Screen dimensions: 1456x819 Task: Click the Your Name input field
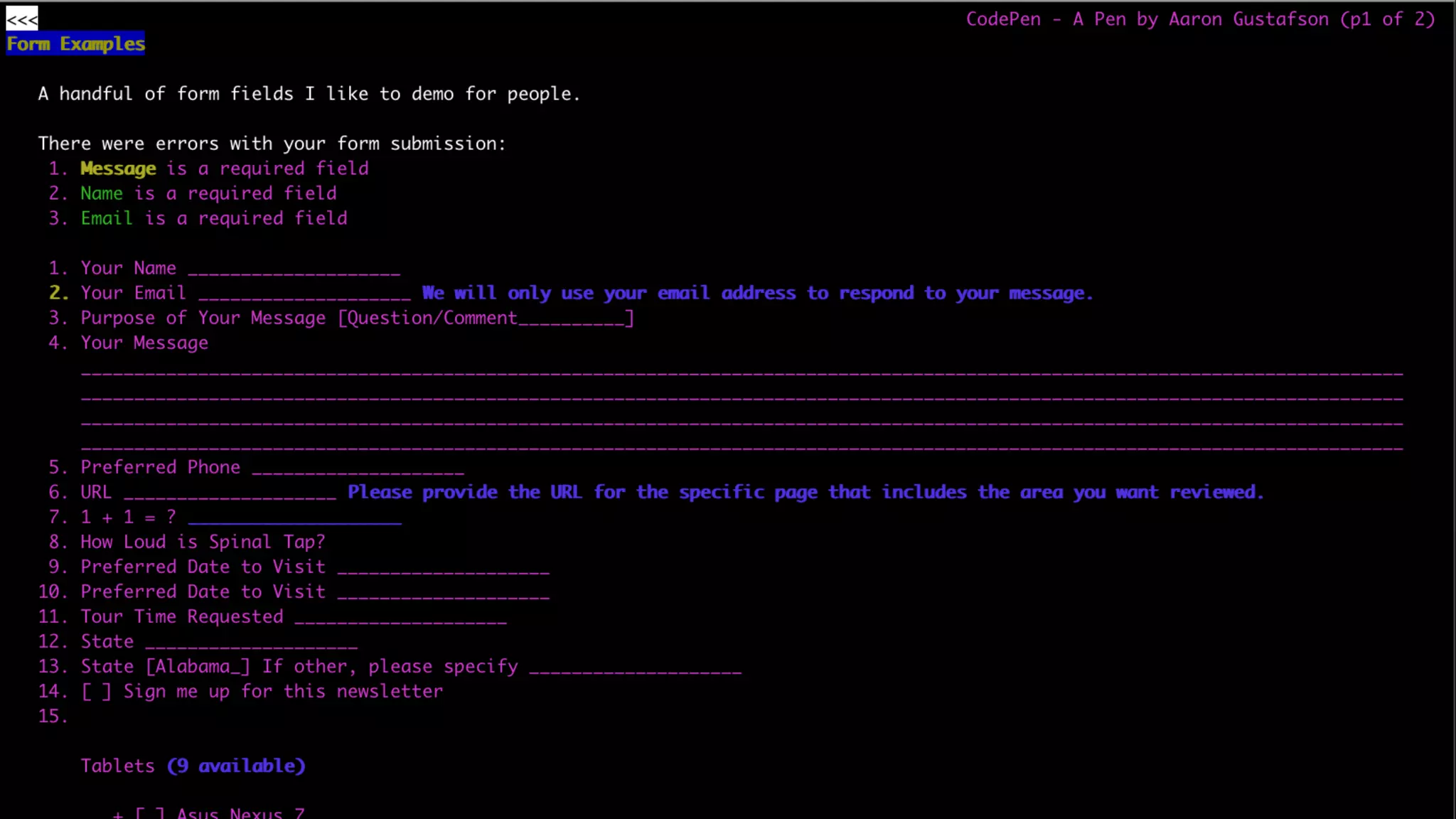pos(294,269)
